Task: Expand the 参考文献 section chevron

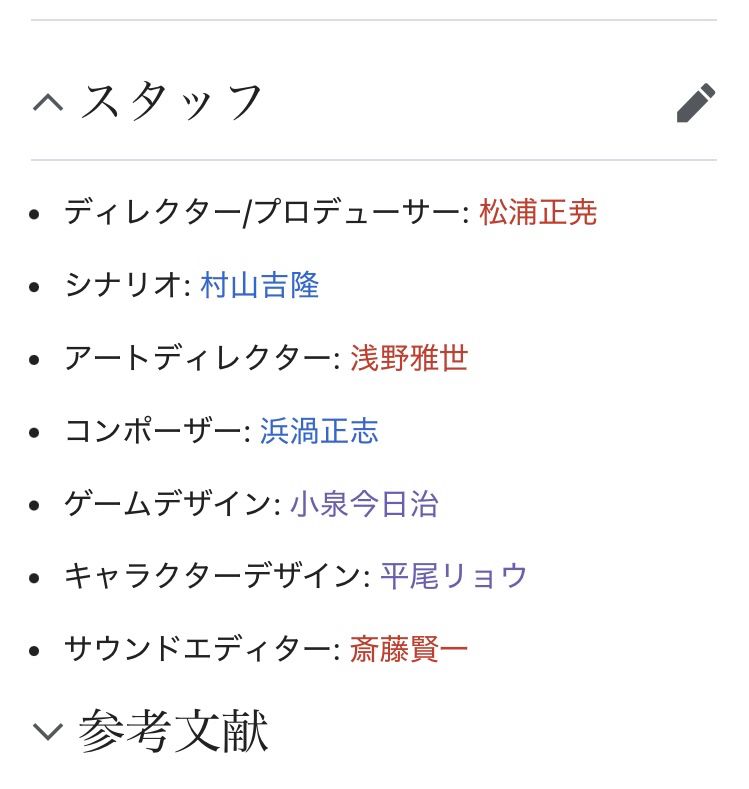Action: (48, 731)
